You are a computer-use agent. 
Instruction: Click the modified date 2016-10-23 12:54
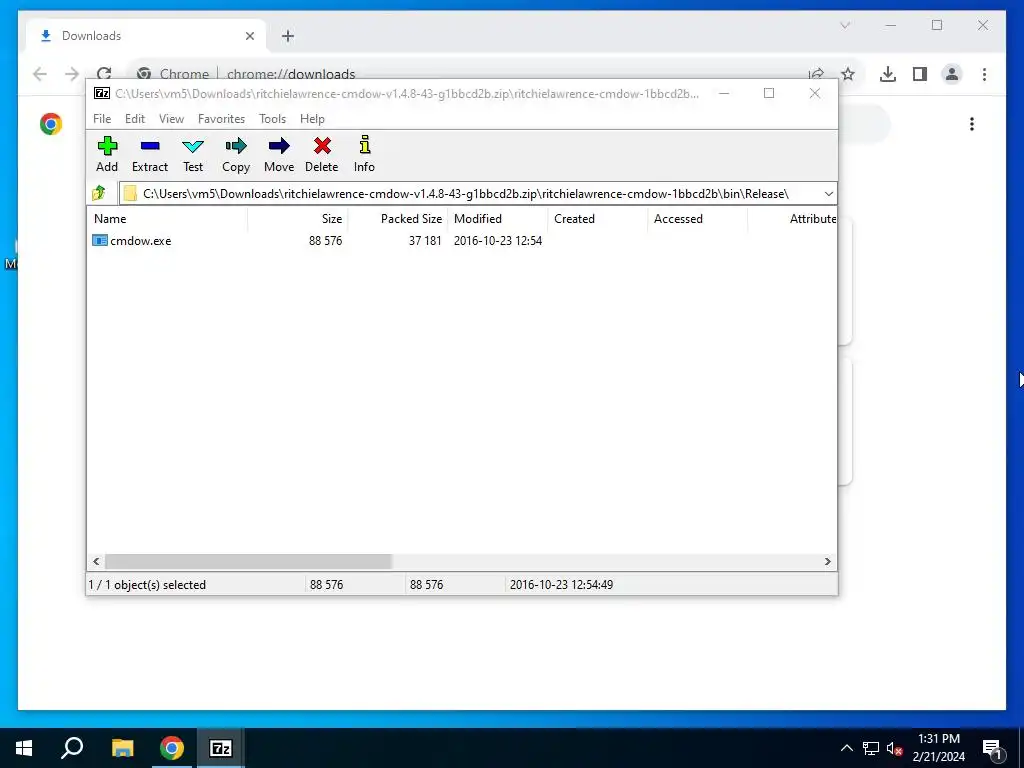click(x=498, y=240)
